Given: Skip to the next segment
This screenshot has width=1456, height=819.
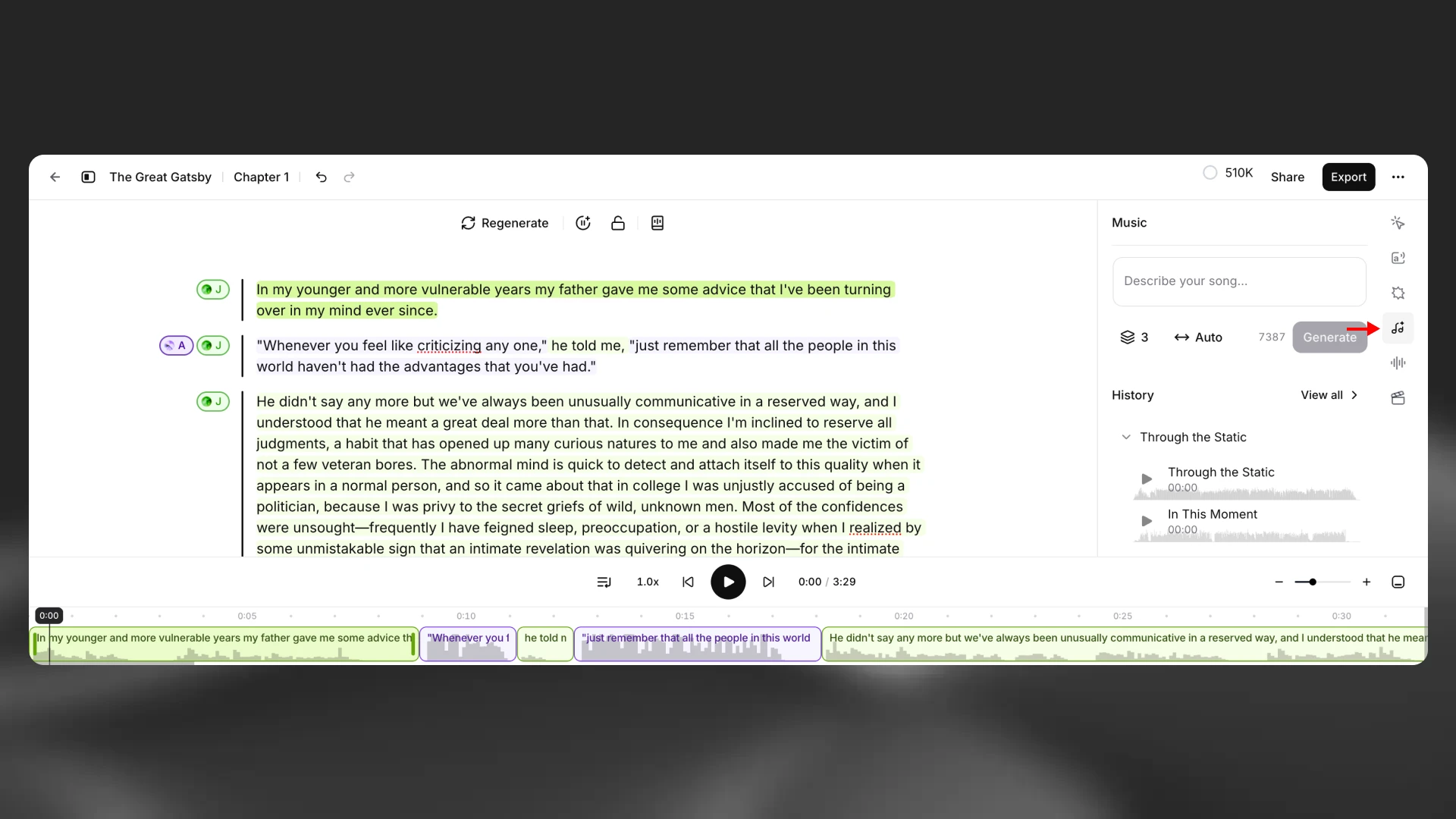Looking at the screenshot, I should pos(768,582).
